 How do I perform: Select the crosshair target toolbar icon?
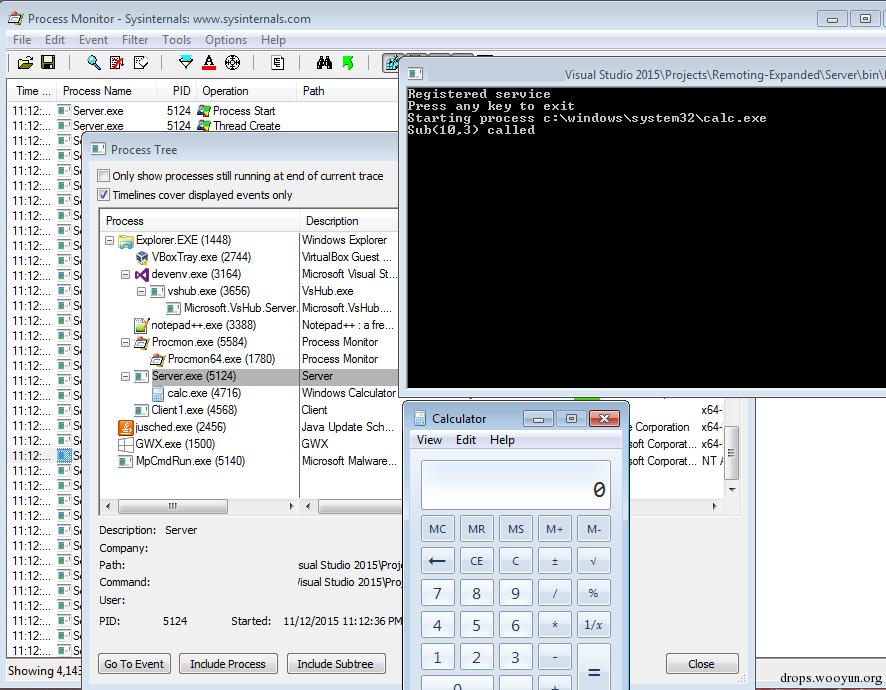click(232, 63)
